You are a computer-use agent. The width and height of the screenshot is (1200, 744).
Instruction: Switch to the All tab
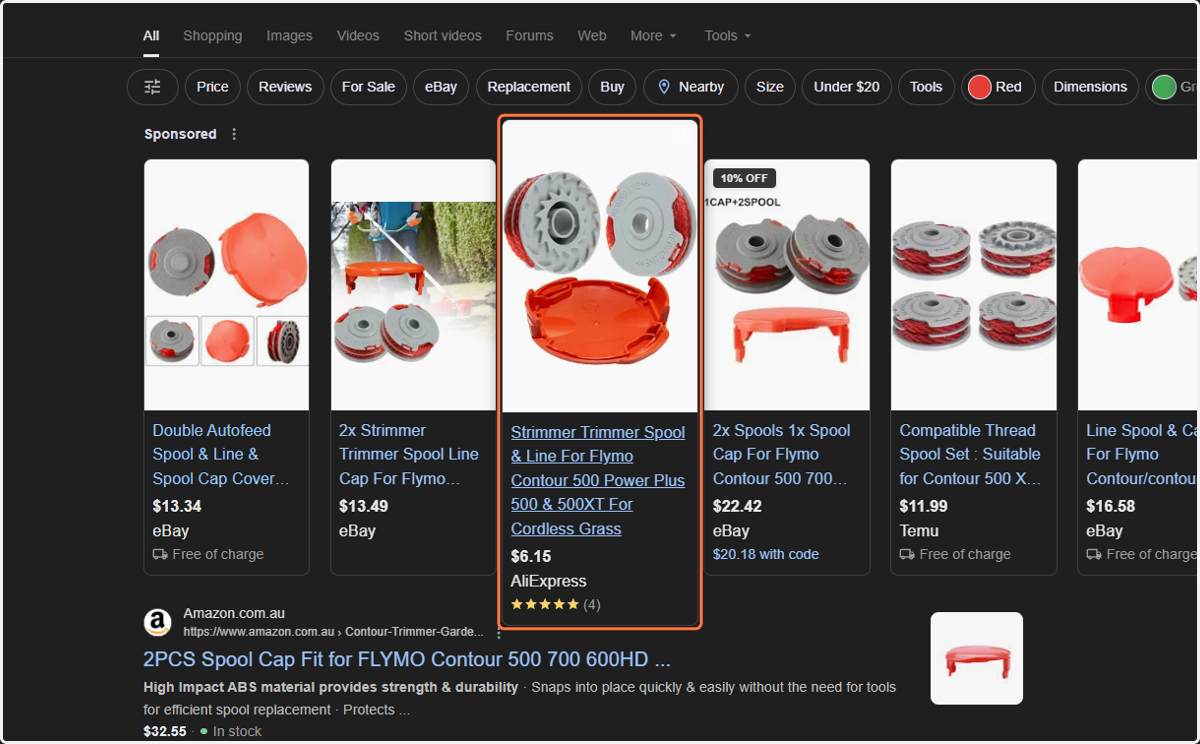coord(151,35)
